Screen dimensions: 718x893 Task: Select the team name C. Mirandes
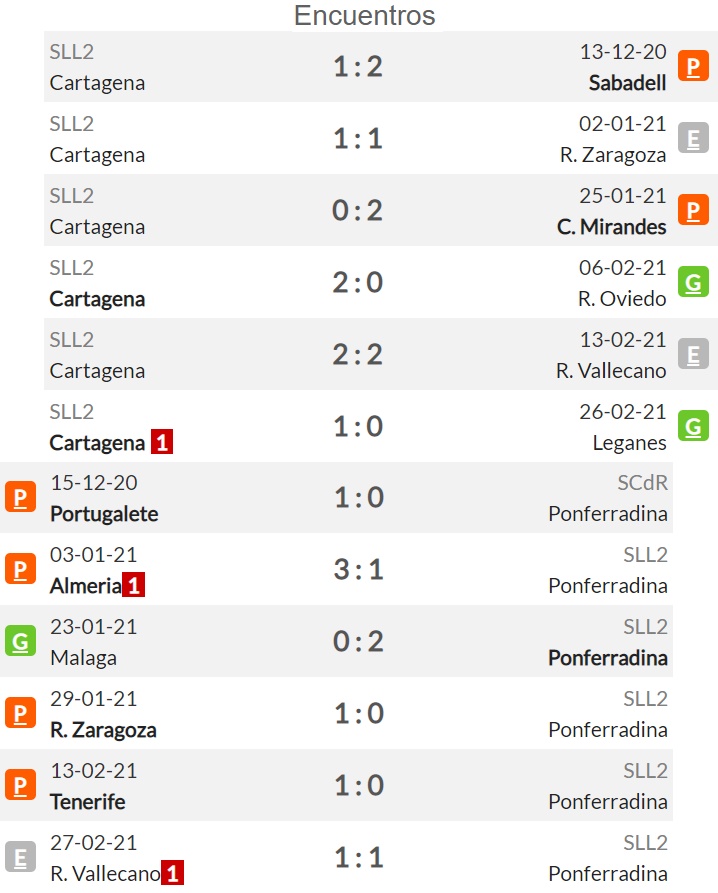point(612,227)
